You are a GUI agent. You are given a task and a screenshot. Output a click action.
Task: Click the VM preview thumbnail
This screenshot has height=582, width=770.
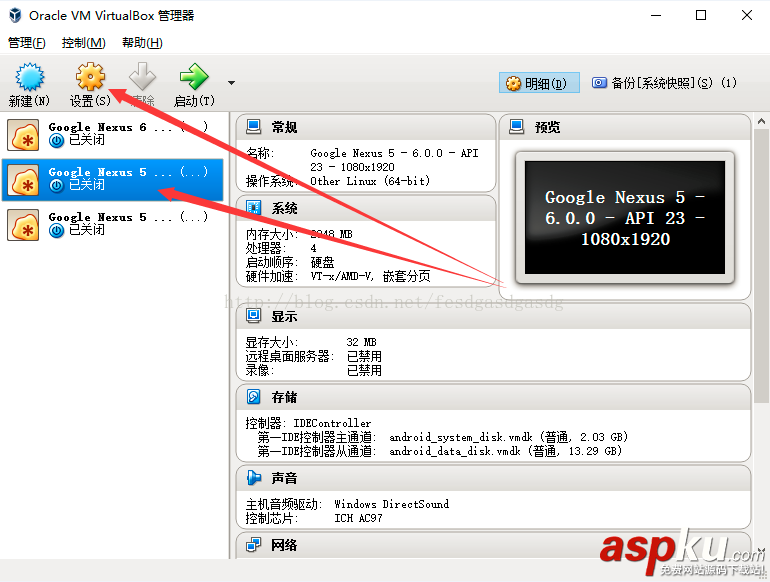[x=625, y=218]
